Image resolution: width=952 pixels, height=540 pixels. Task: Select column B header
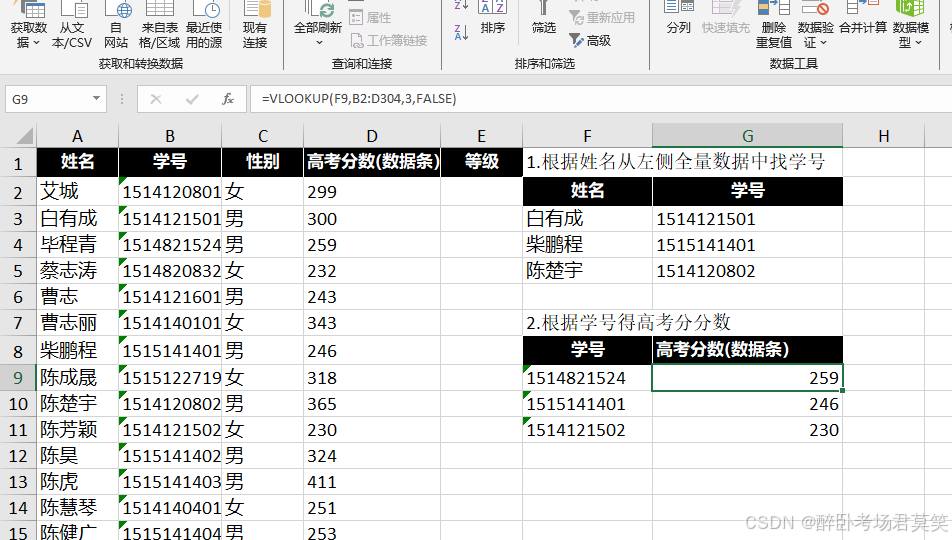170,136
